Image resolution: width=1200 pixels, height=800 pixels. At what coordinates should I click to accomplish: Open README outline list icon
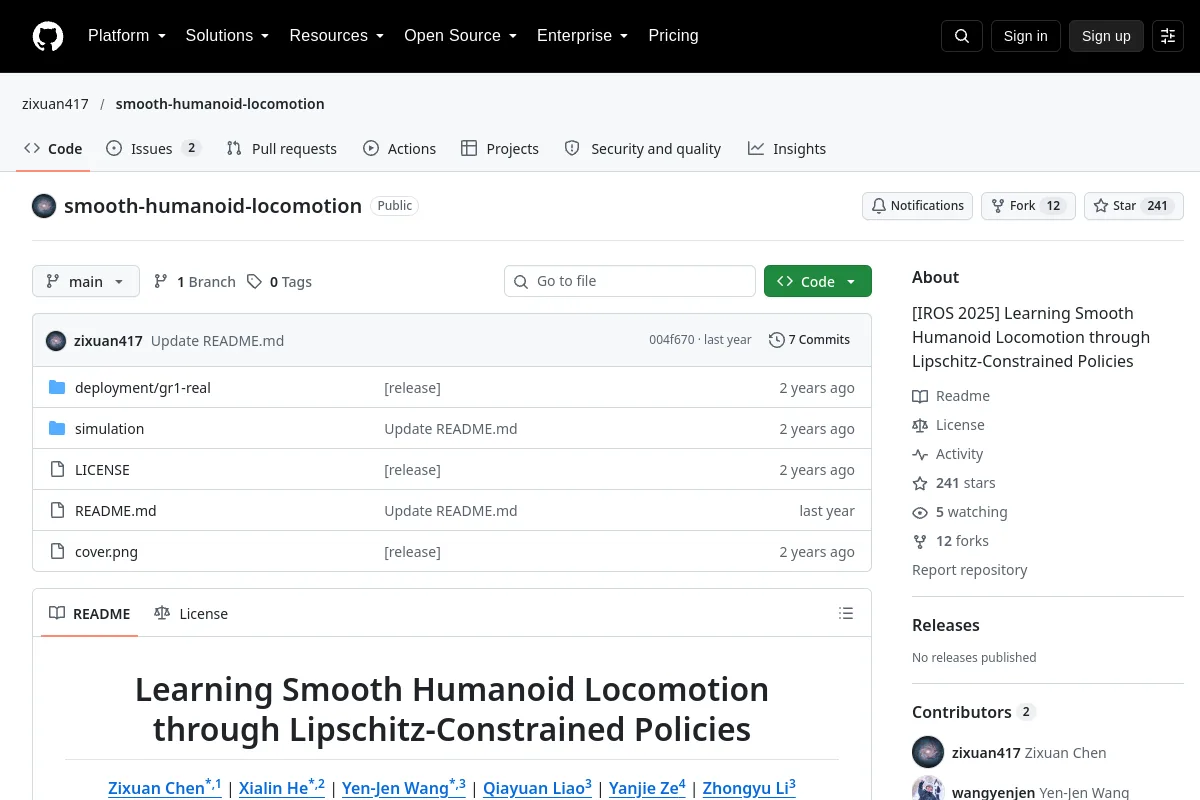[846, 613]
